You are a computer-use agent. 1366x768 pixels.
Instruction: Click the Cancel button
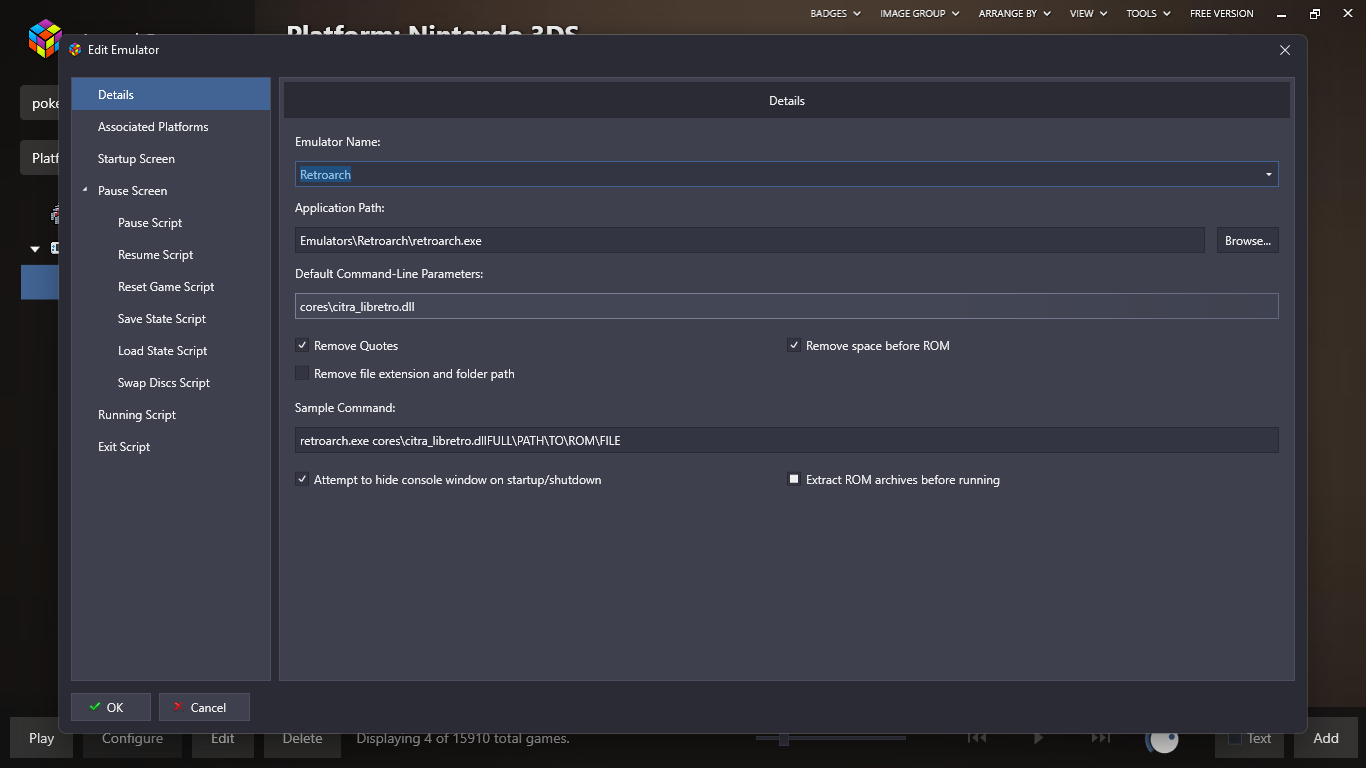204,707
